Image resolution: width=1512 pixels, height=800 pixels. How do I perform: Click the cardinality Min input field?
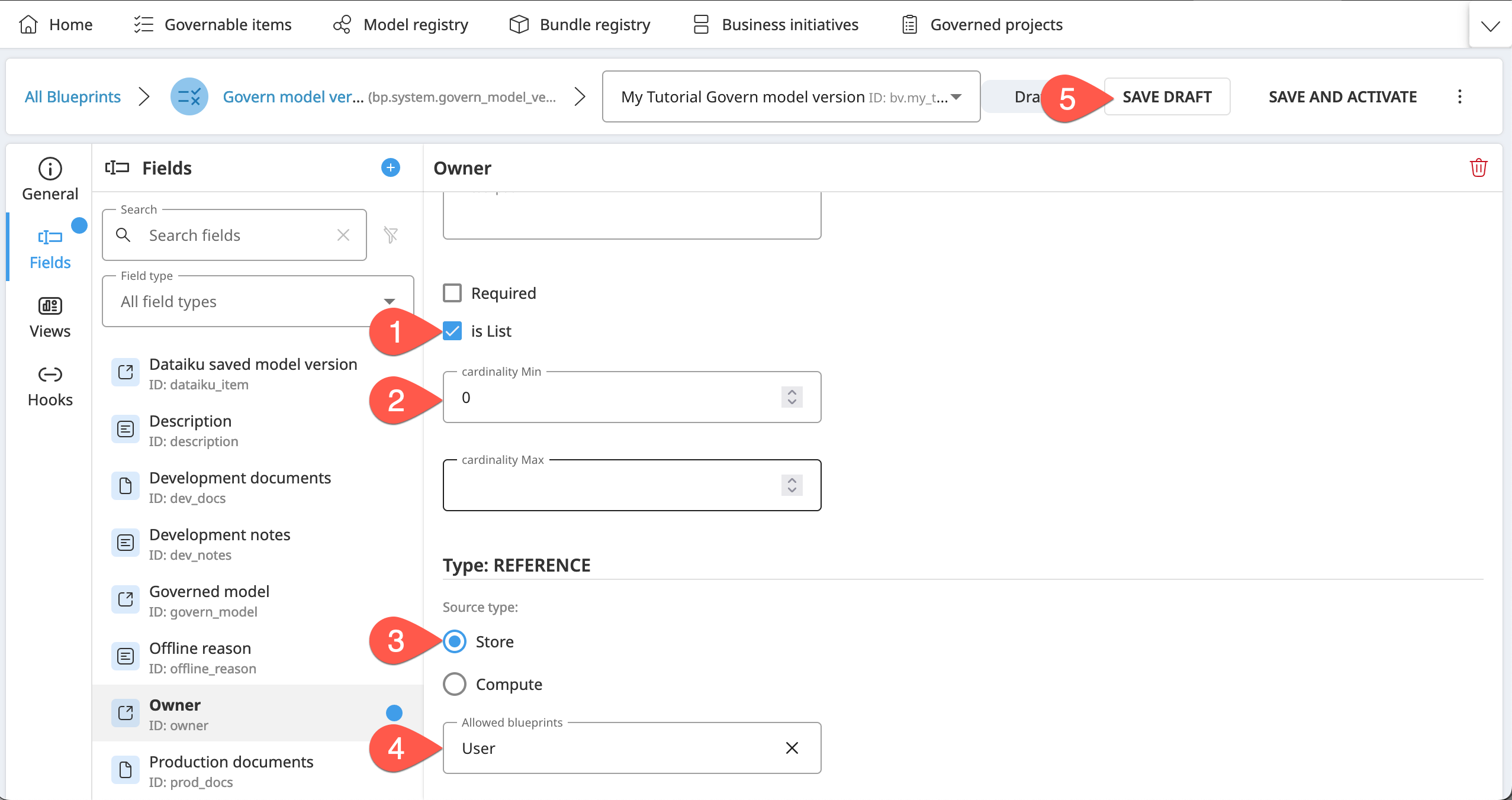click(x=632, y=397)
